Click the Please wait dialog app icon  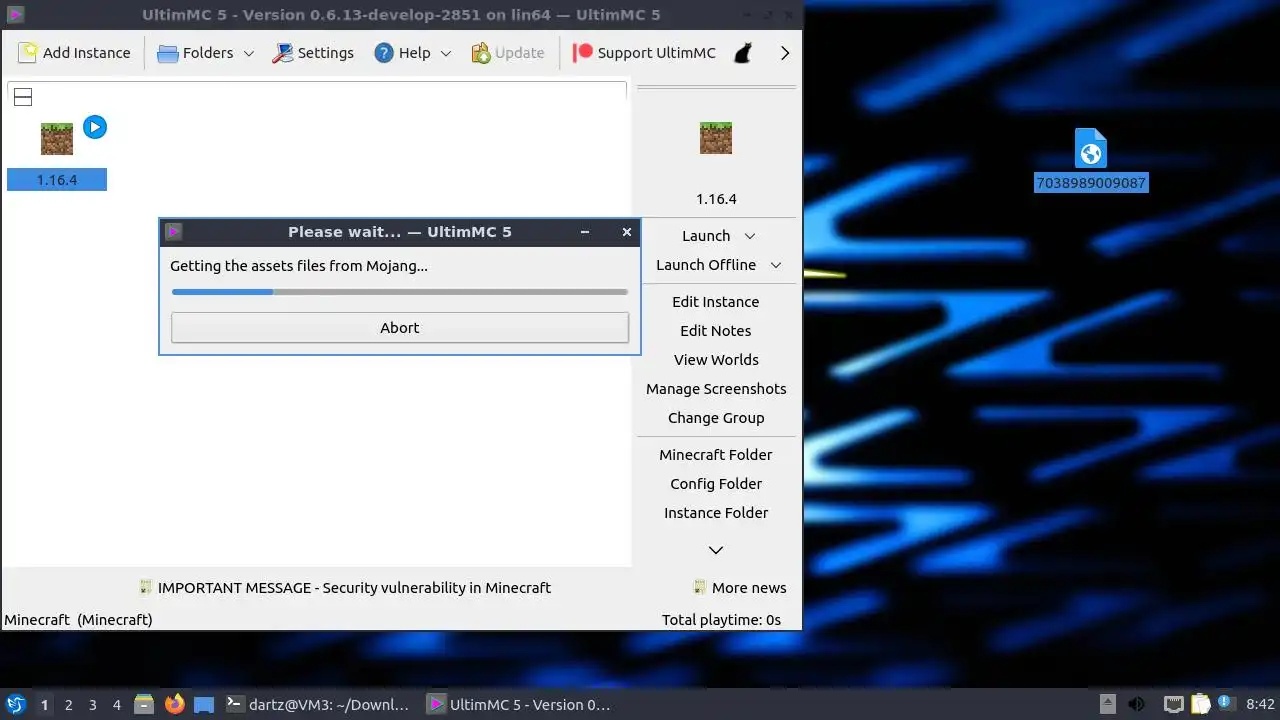pos(173,232)
